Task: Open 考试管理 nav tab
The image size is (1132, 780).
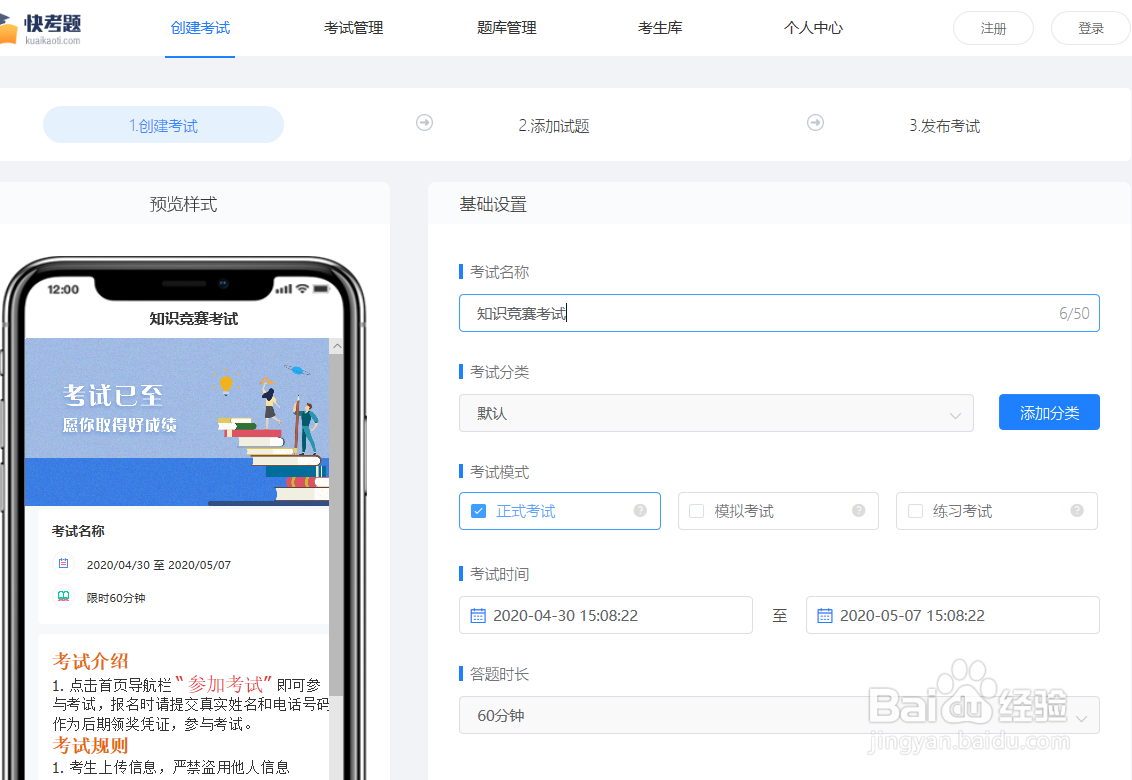Action: point(353,28)
